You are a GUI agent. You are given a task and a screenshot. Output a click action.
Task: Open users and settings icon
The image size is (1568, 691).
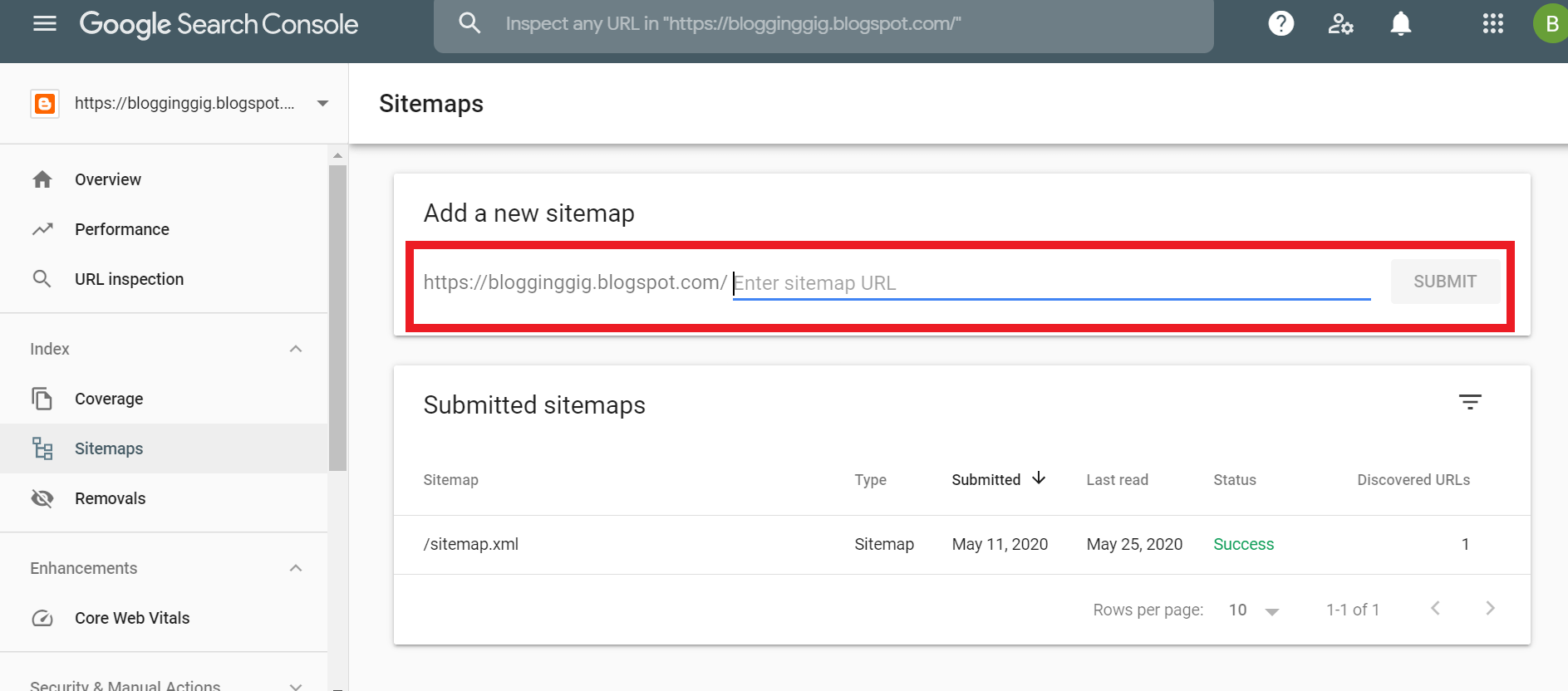pos(1340,23)
